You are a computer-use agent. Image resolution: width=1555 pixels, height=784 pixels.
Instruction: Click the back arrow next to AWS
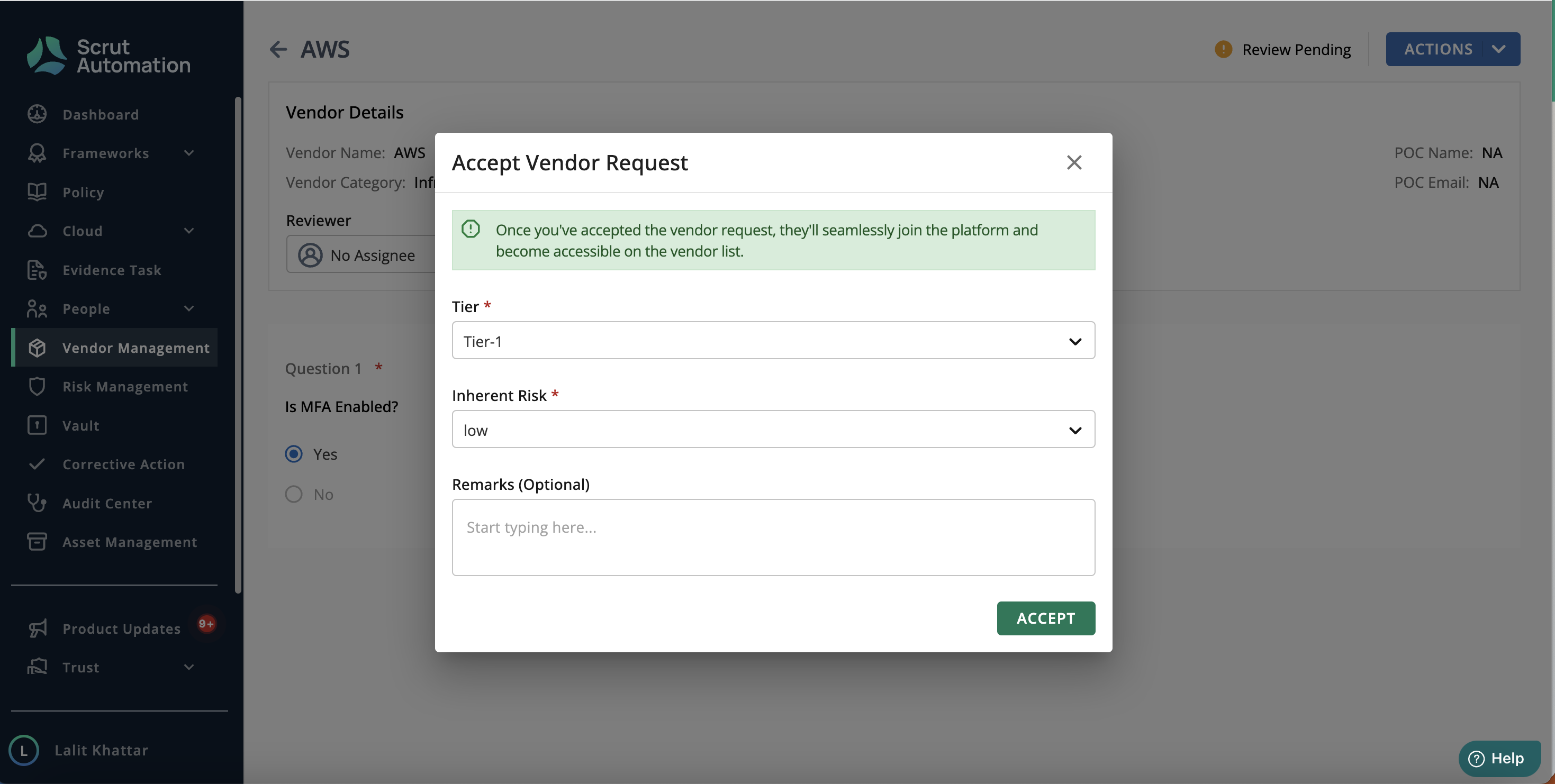click(278, 49)
